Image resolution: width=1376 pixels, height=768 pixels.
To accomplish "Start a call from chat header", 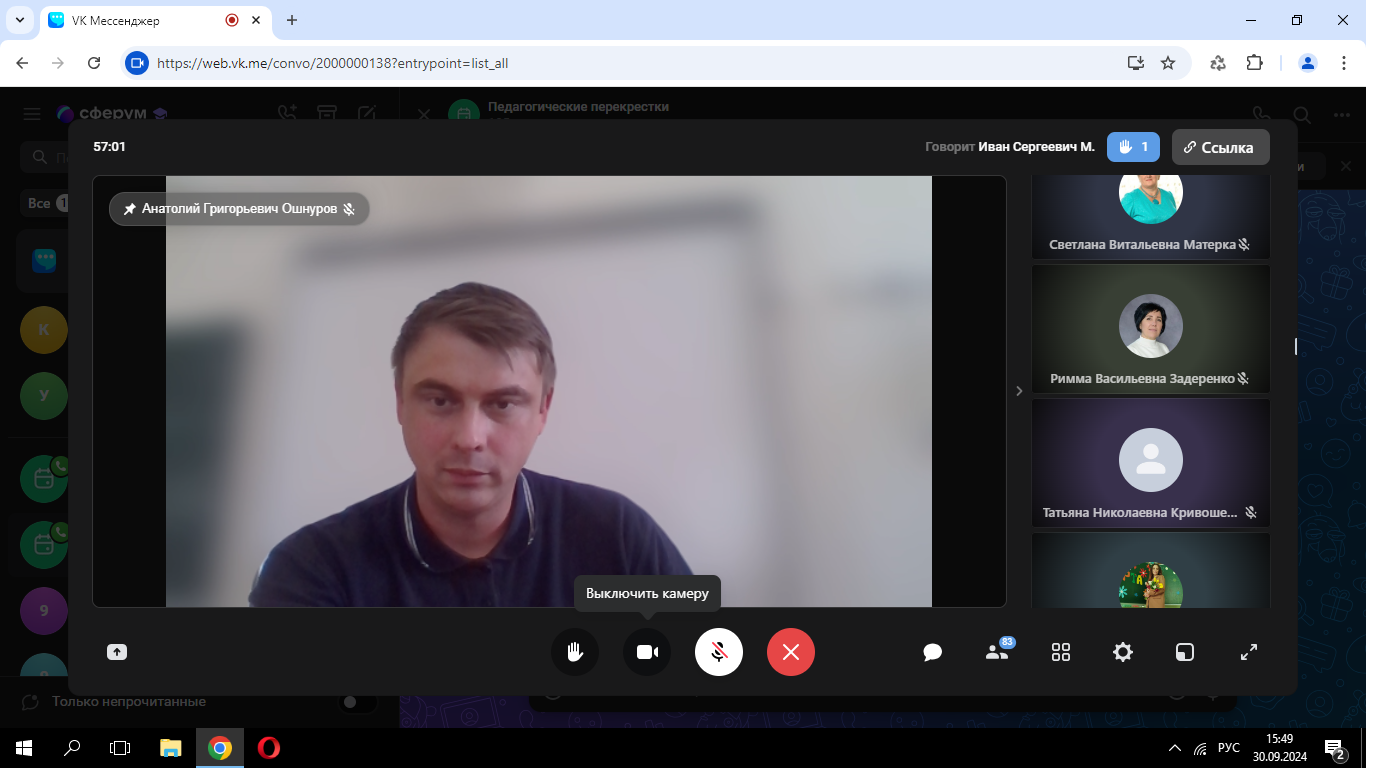I will tap(1262, 114).
